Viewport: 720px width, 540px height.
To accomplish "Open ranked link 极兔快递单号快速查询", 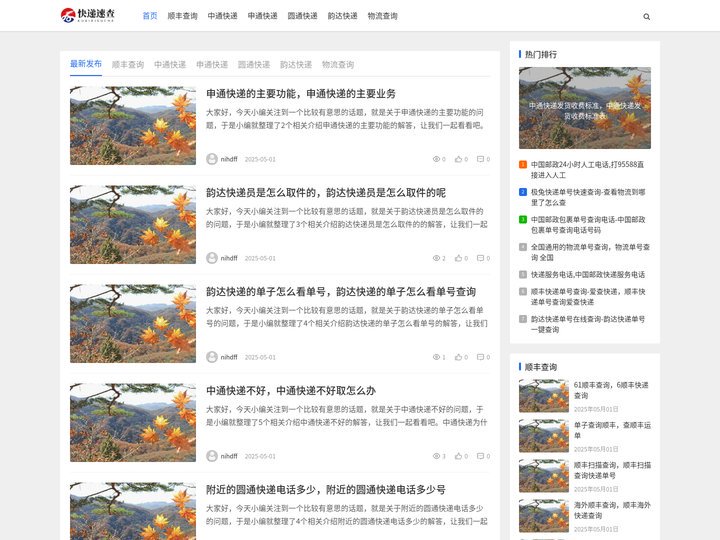I will 588,197.
